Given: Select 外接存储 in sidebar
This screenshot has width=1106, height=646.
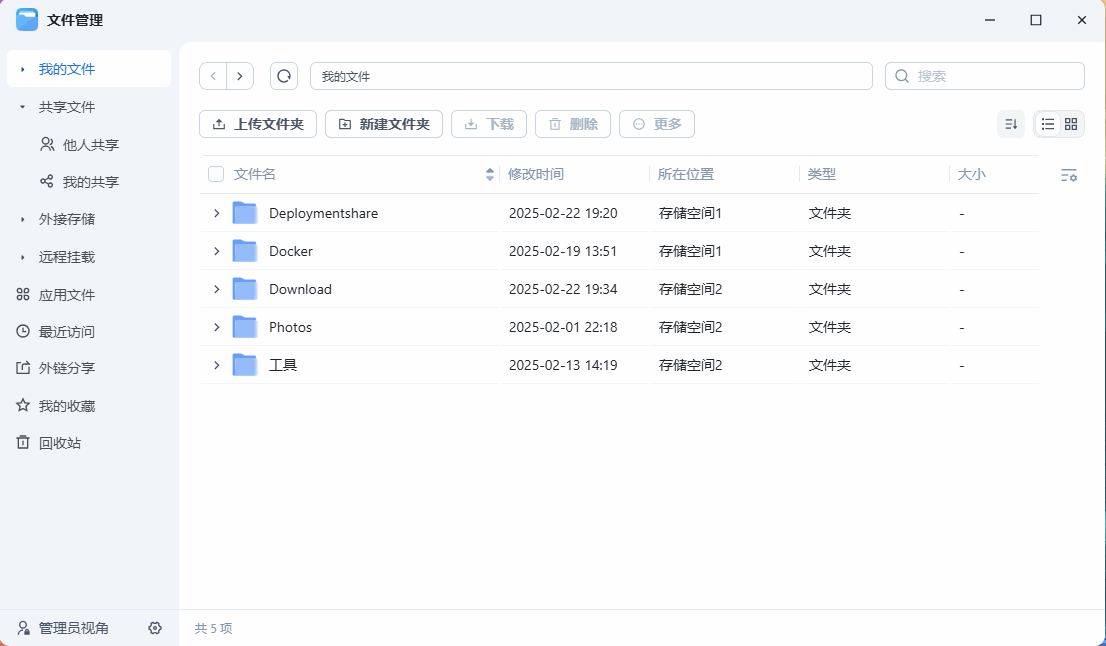Looking at the screenshot, I should point(66,219).
